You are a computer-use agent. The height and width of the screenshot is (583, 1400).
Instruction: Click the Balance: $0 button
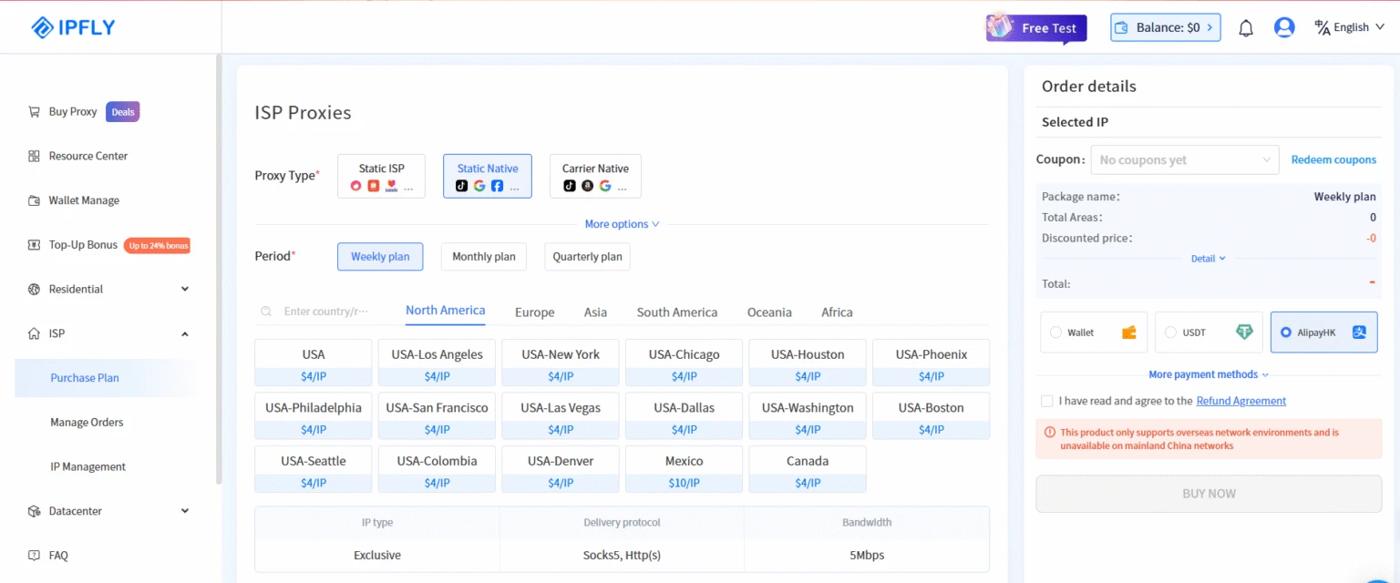click(1166, 28)
